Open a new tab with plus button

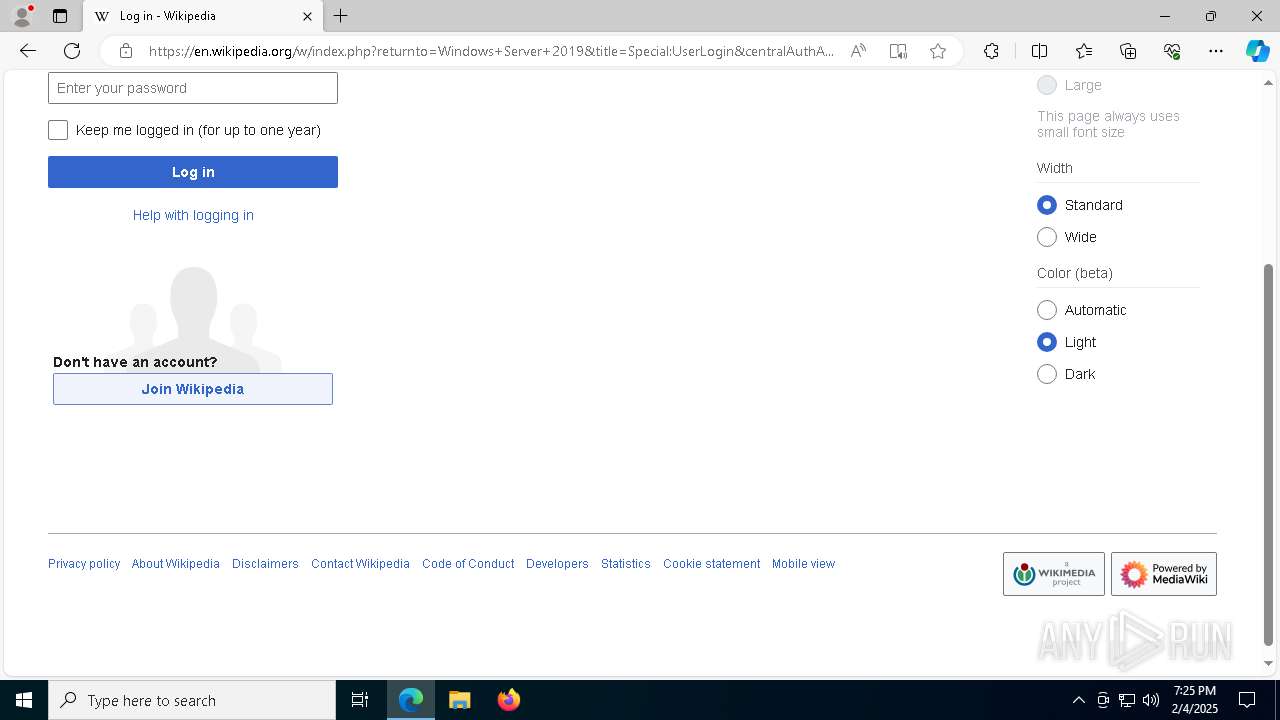(x=341, y=16)
